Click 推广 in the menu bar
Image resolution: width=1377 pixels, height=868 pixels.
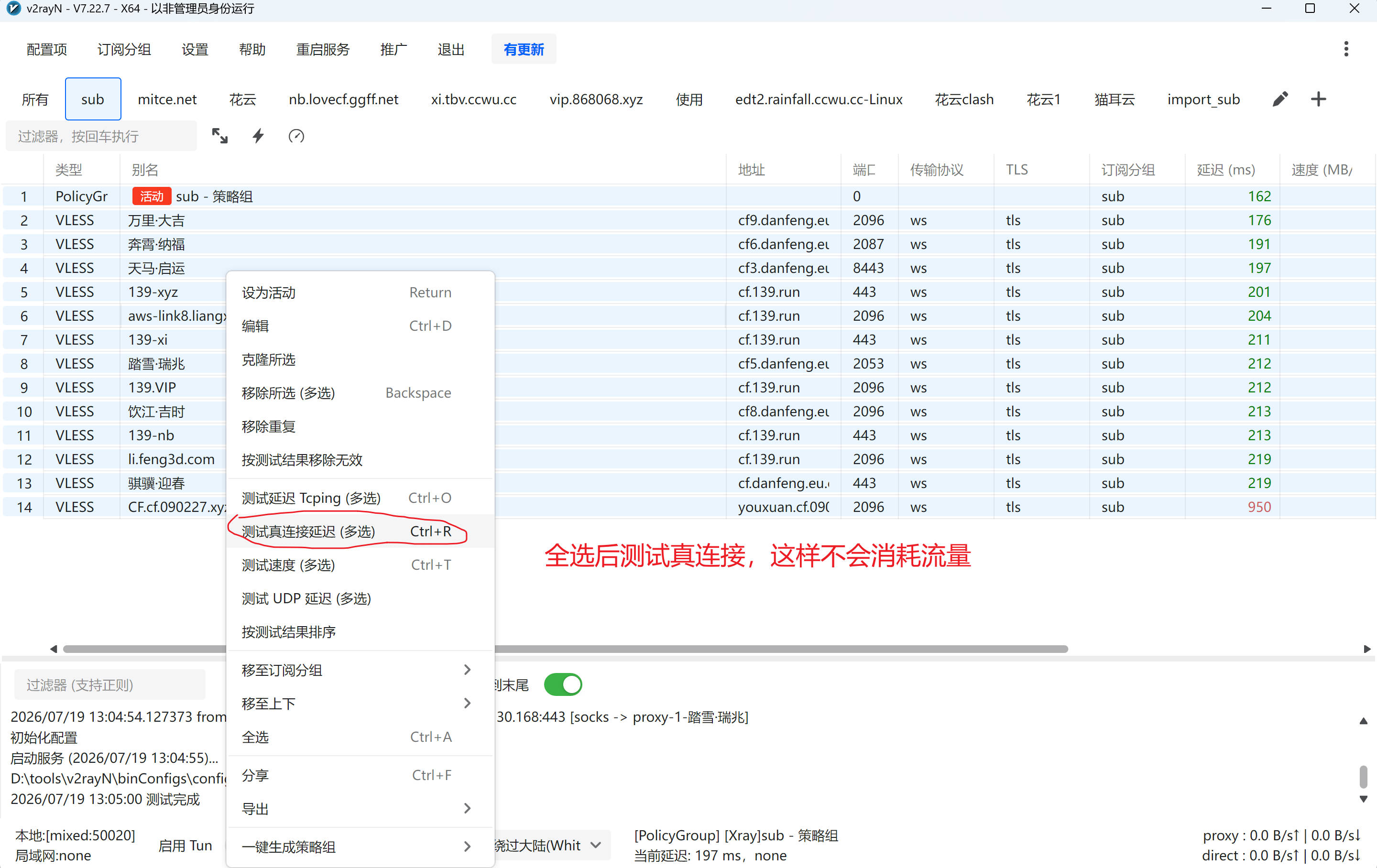[x=394, y=50]
